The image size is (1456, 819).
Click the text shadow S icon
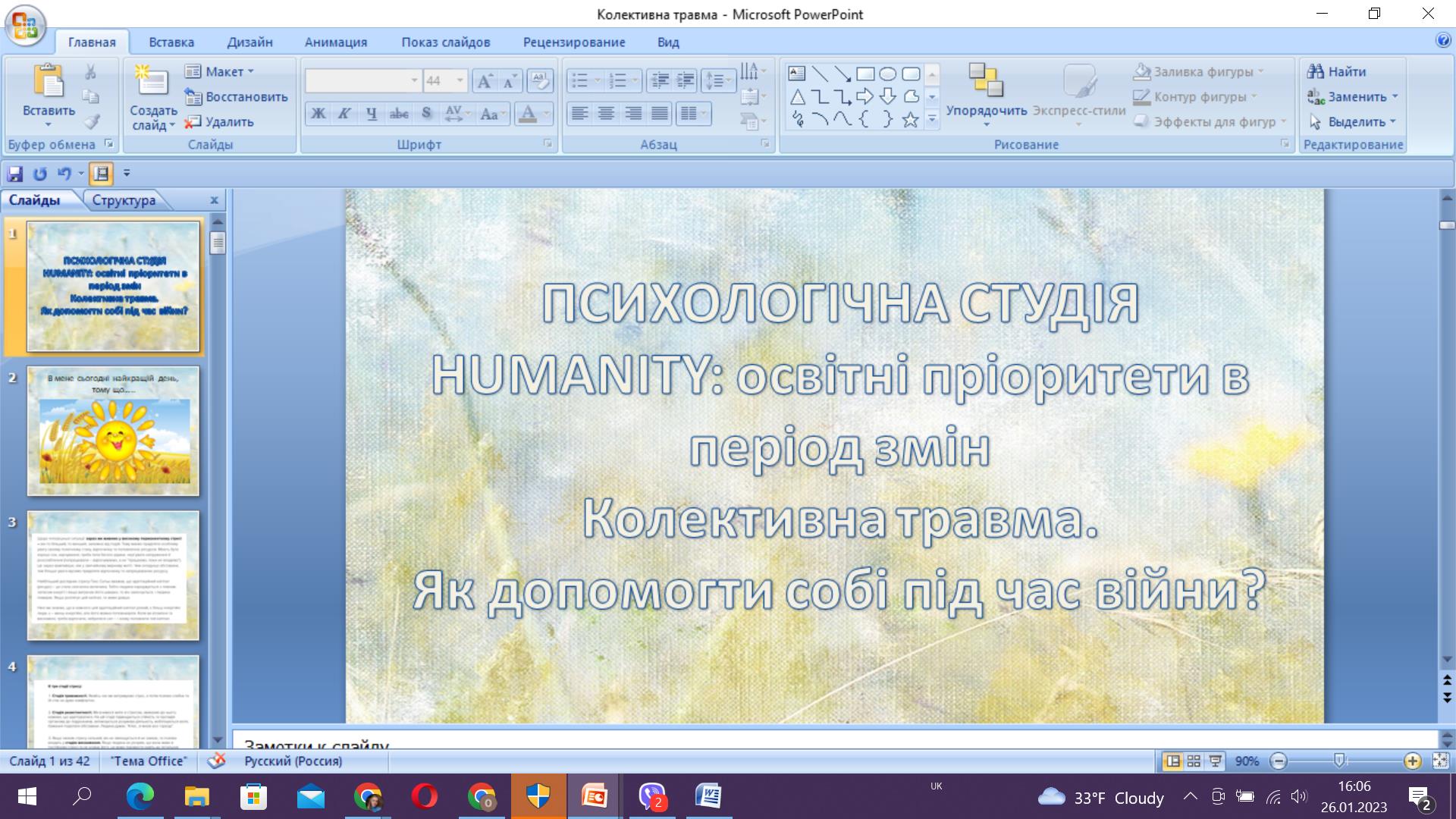coord(426,114)
